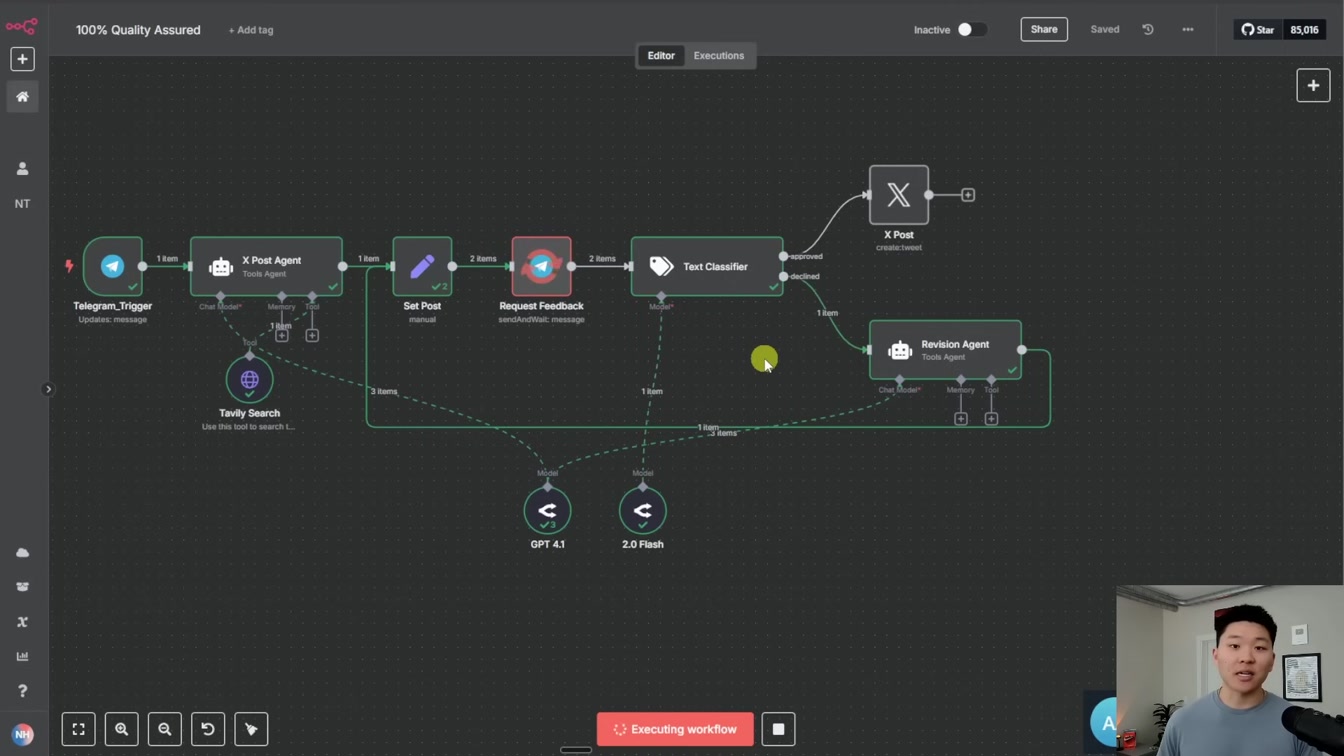The width and height of the screenshot is (1344, 756).
Task: Select the Request Feedback node
Action: coord(541,266)
